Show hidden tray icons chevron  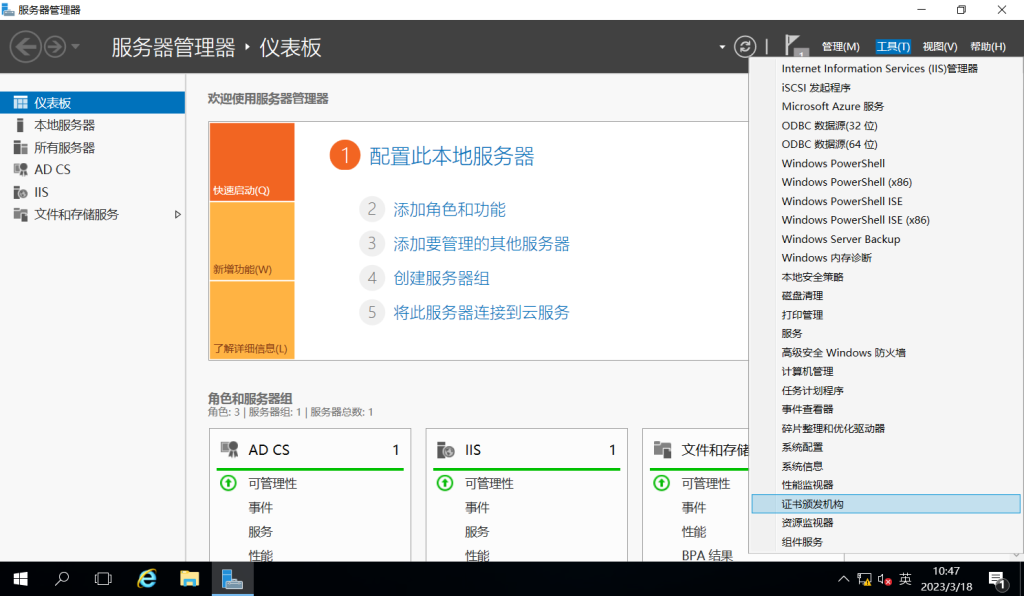pyautogui.click(x=843, y=579)
